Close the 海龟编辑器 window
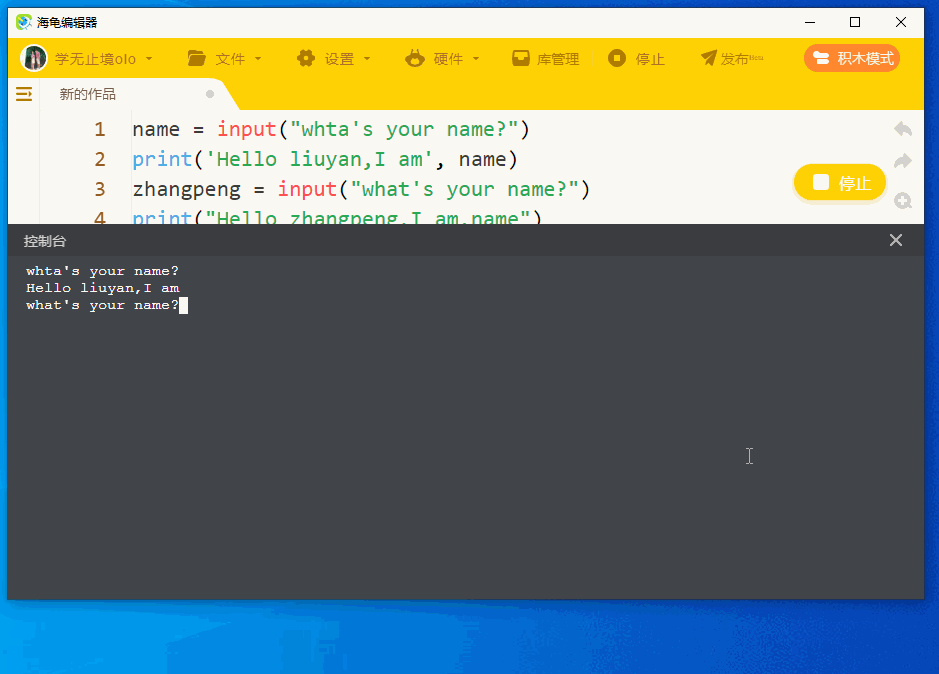Image resolution: width=939 pixels, height=674 pixels. [x=901, y=22]
